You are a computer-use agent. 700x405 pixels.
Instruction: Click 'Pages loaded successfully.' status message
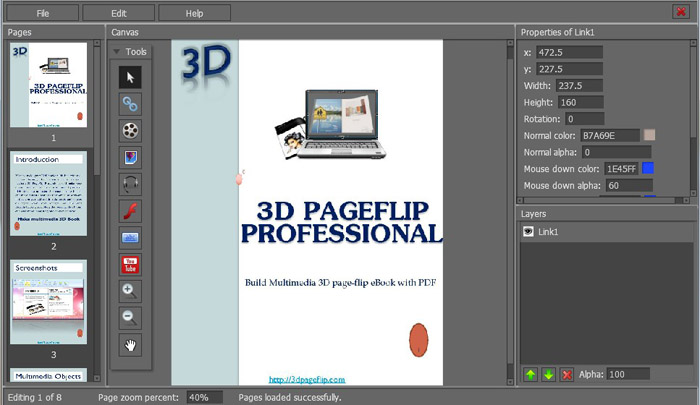click(x=290, y=397)
